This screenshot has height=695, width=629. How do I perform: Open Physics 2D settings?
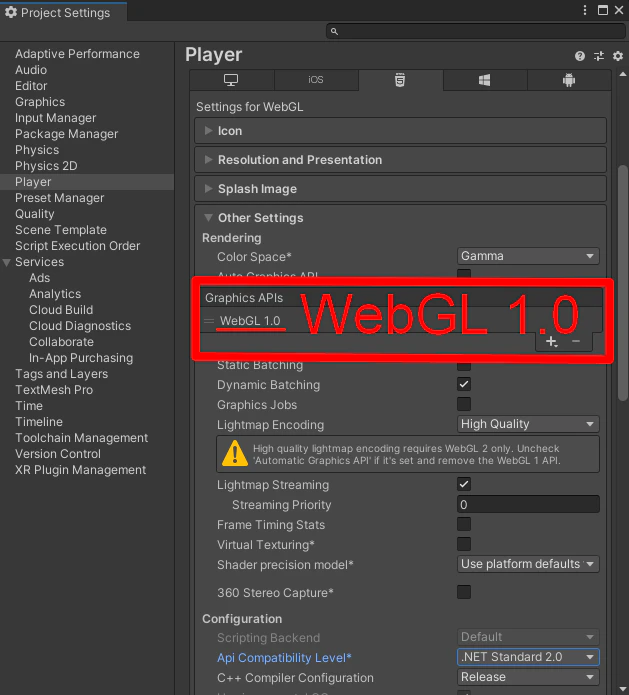click(x=46, y=166)
